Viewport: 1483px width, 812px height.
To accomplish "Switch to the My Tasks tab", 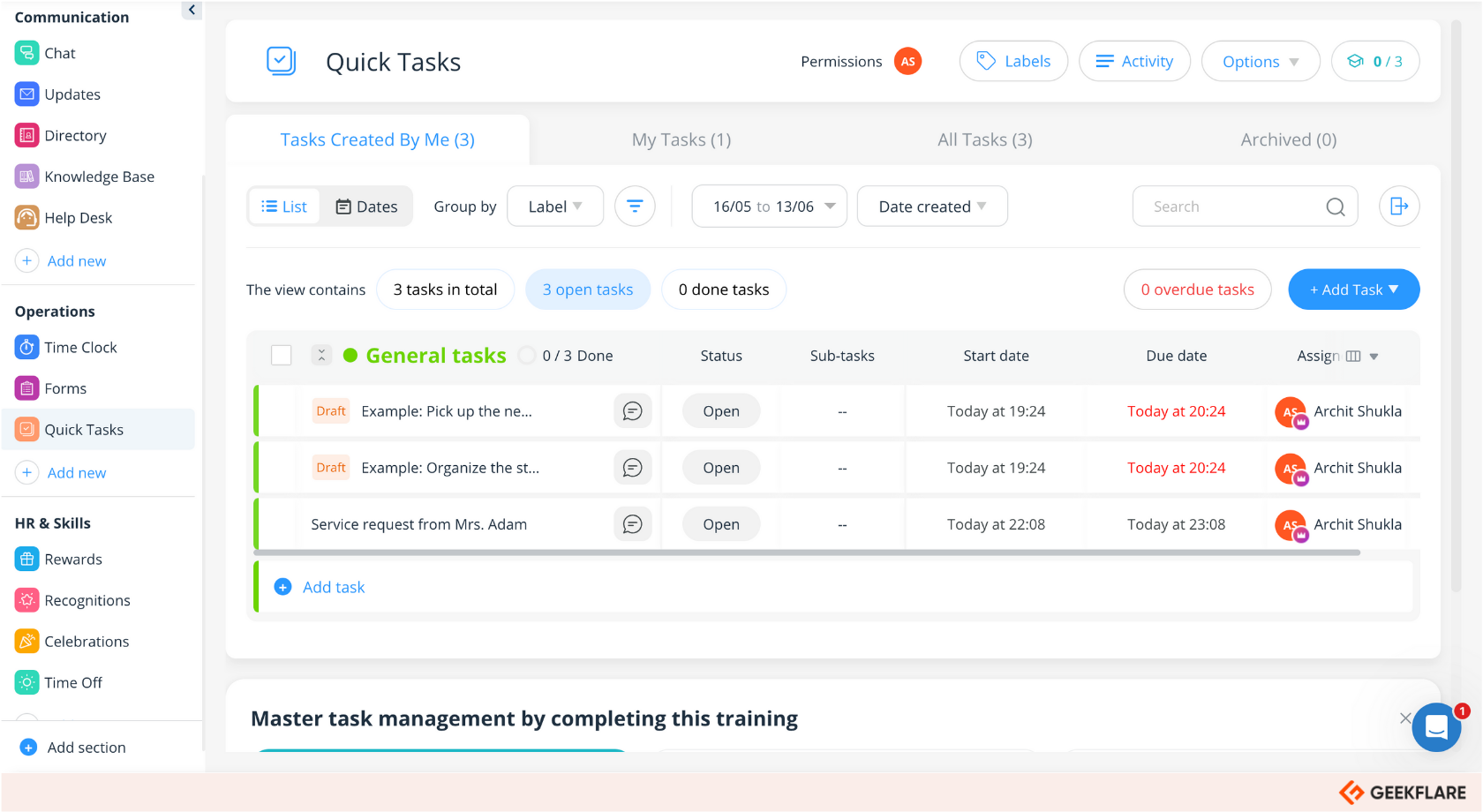I will pyautogui.click(x=681, y=139).
